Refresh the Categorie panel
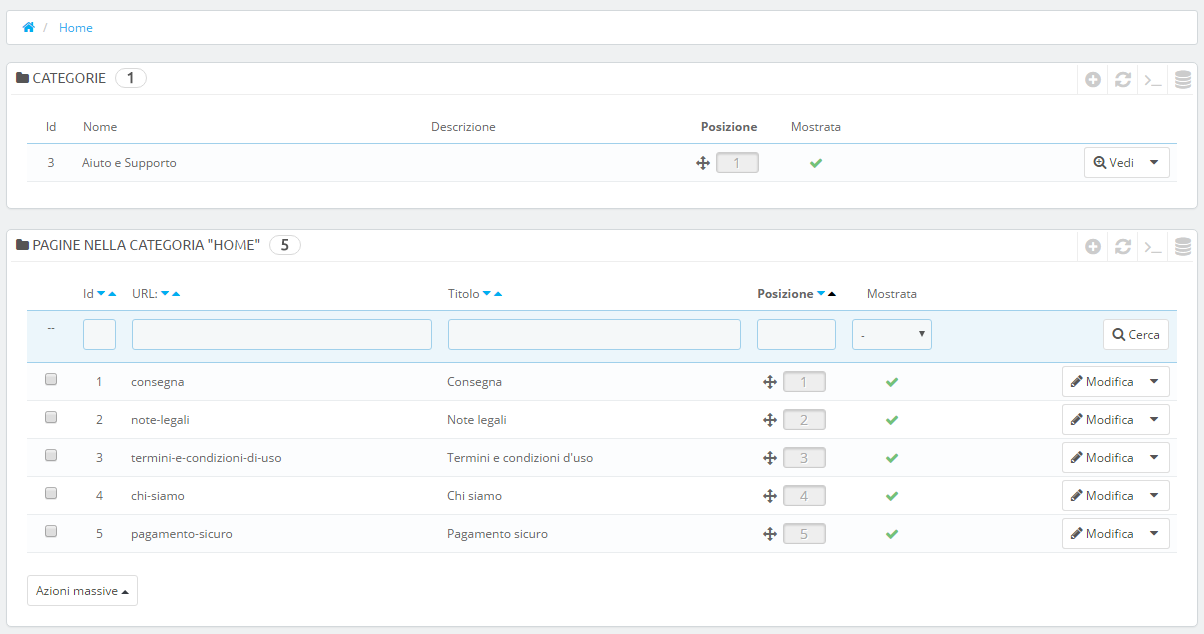The image size is (1204, 634). tap(1123, 79)
